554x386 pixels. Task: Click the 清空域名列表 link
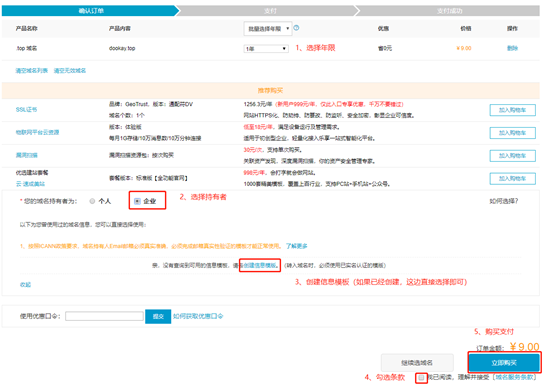31,71
